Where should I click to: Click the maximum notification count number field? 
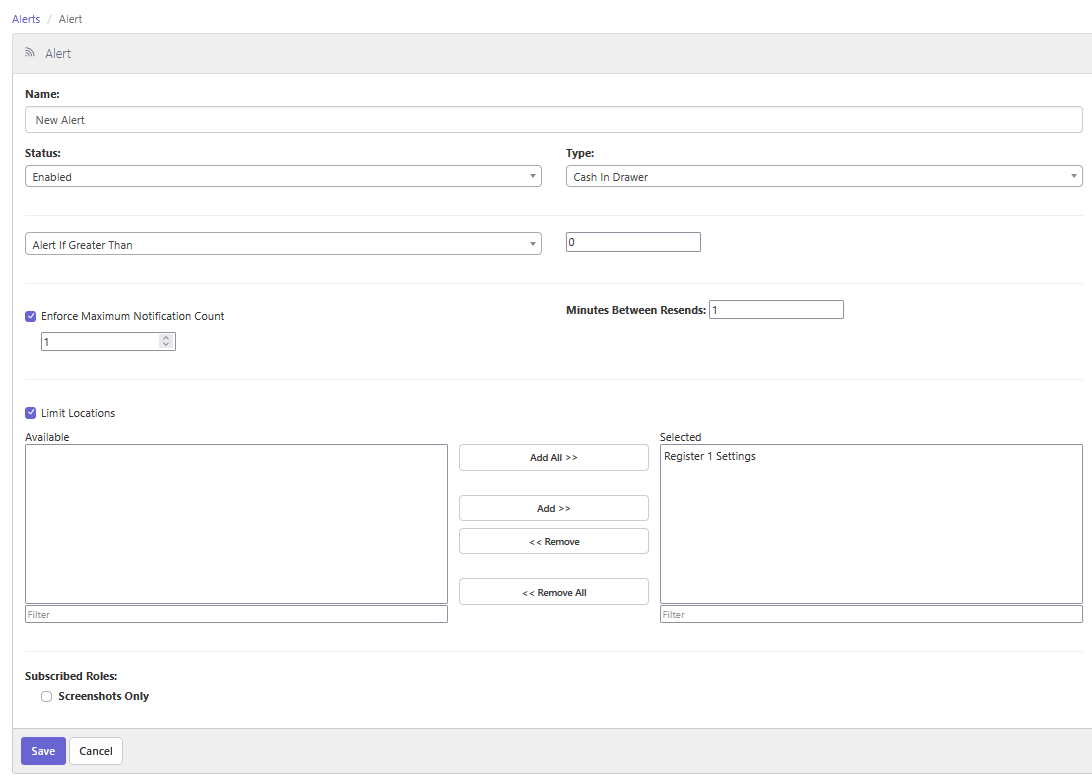108,341
